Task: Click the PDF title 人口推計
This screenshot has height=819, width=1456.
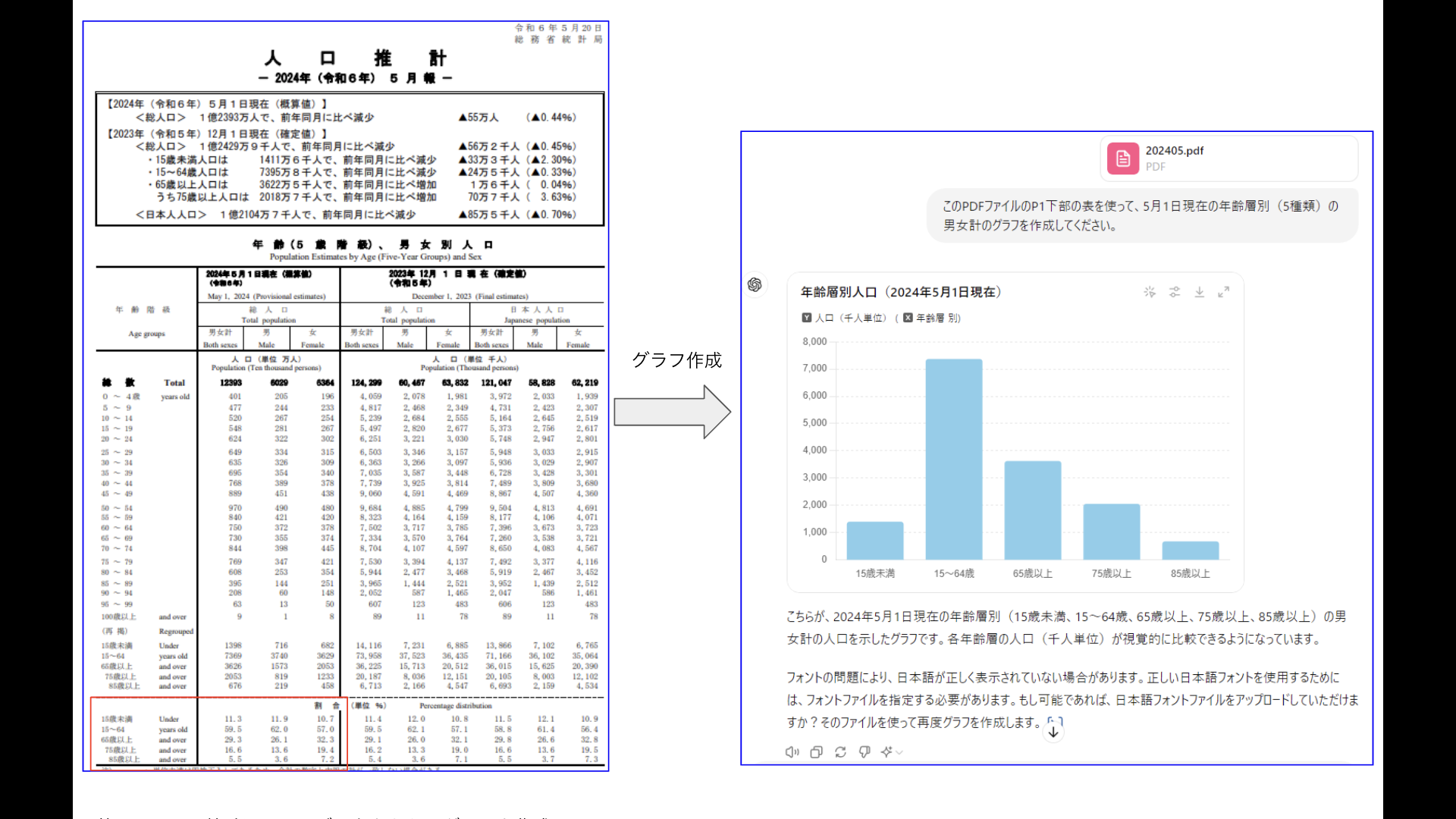Action: (x=355, y=58)
